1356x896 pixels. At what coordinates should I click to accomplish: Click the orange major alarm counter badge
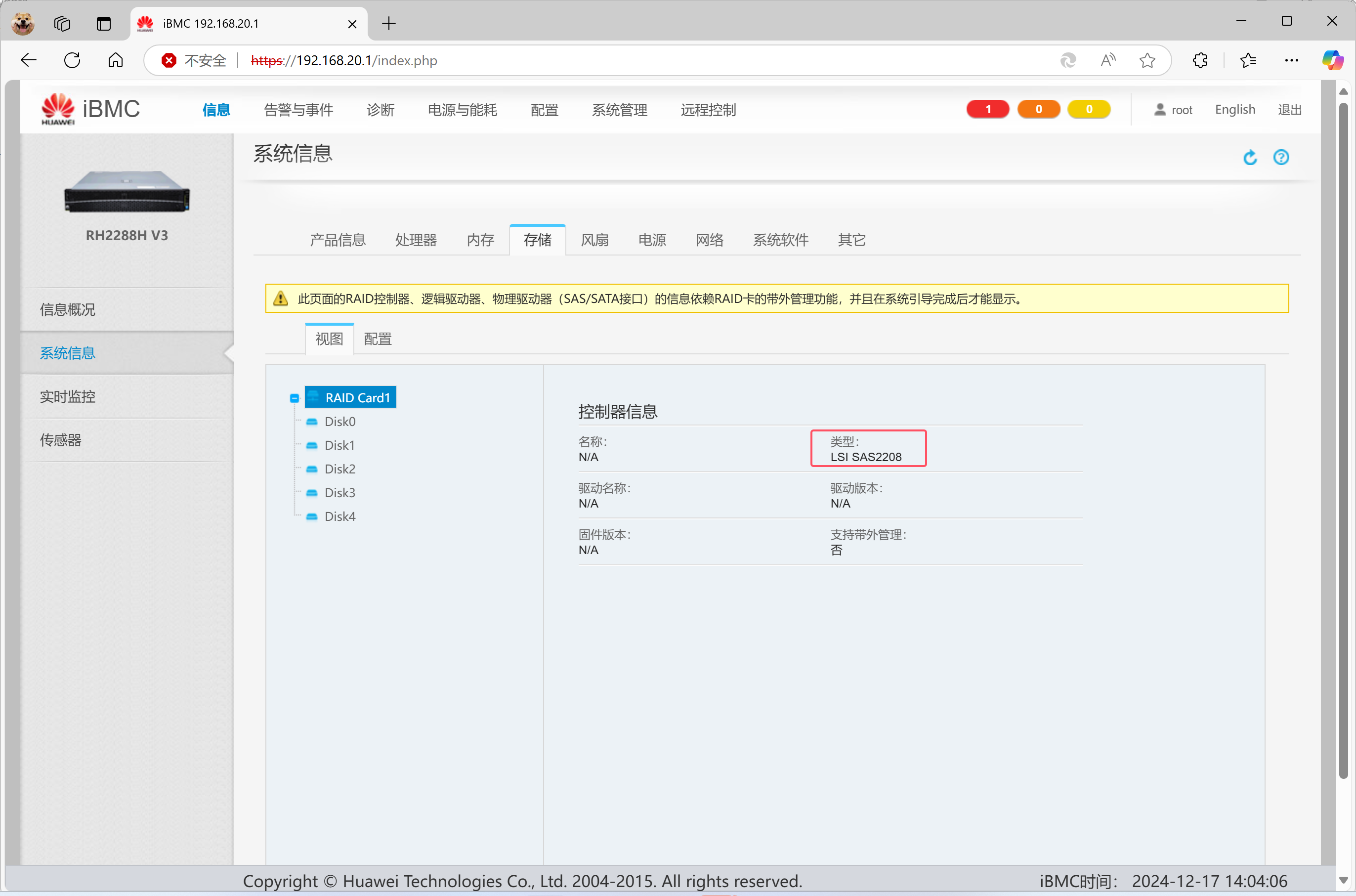(1038, 109)
